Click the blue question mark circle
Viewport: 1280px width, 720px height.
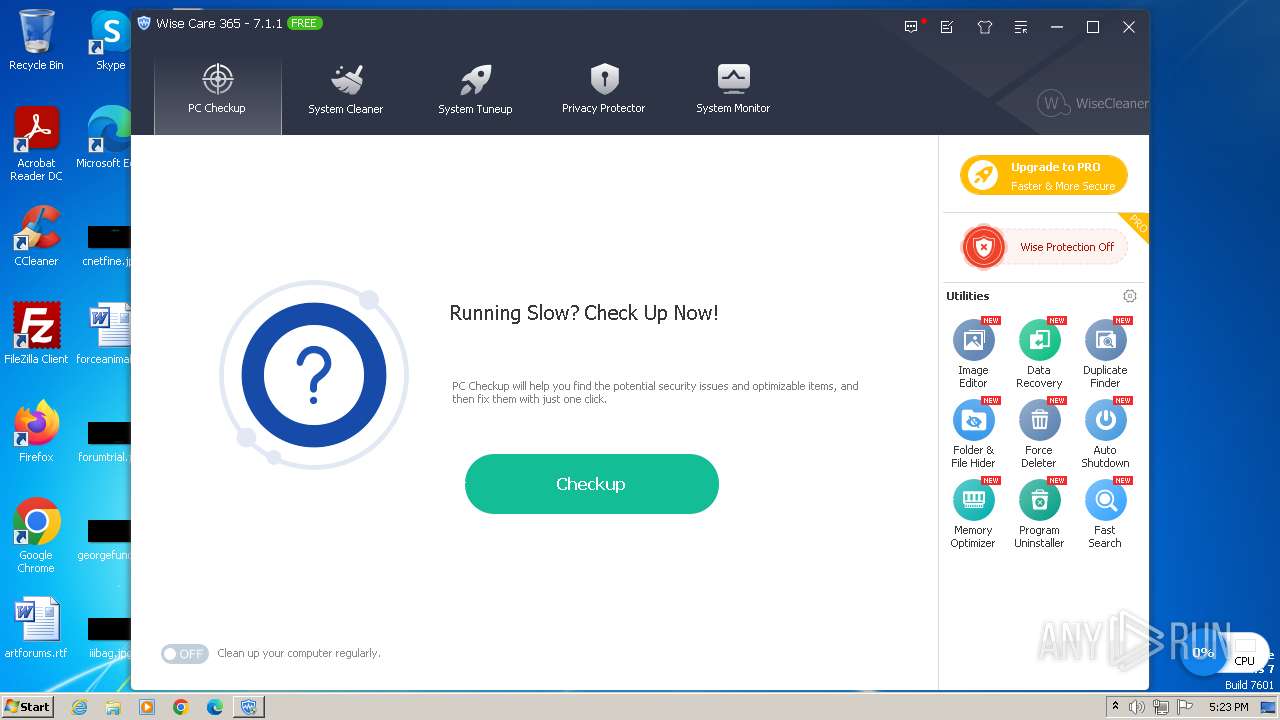(314, 375)
